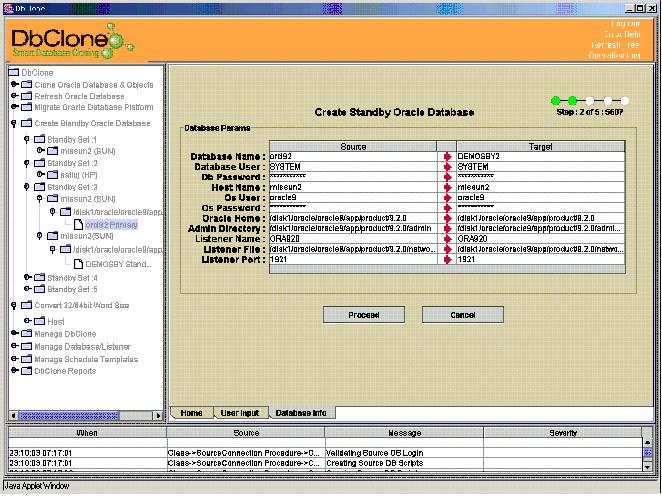The height and width of the screenshot is (496, 662).
Task: Click source Database Name field ord92
Action: pyautogui.click(x=353, y=157)
